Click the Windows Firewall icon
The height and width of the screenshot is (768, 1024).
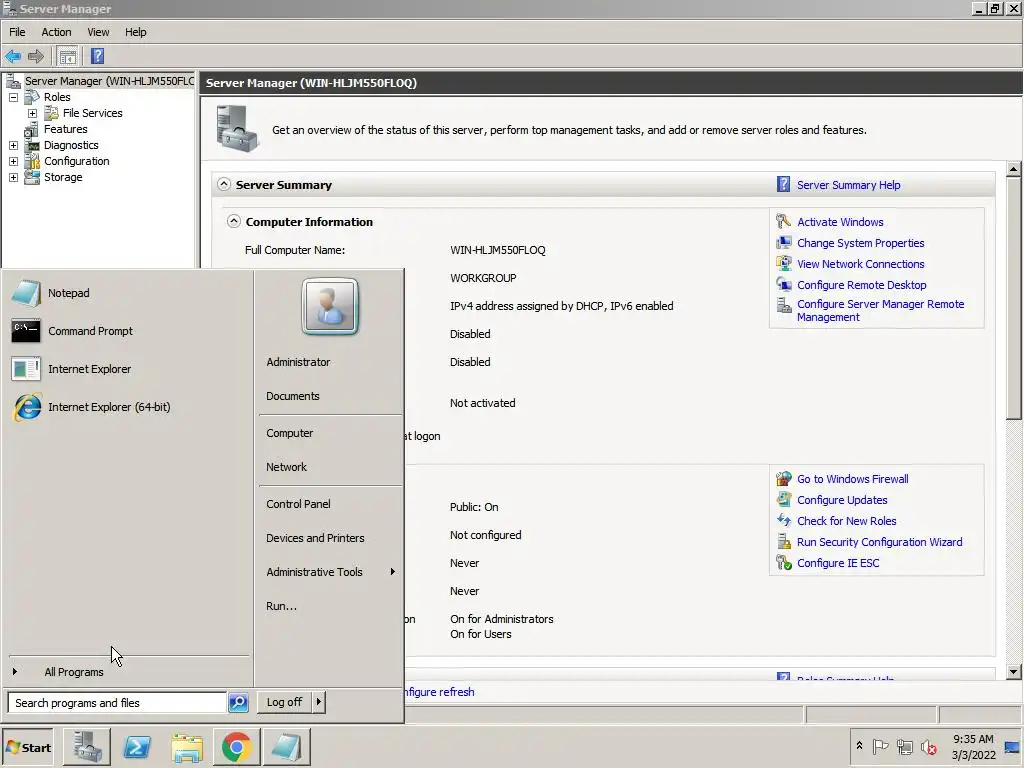tap(783, 479)
